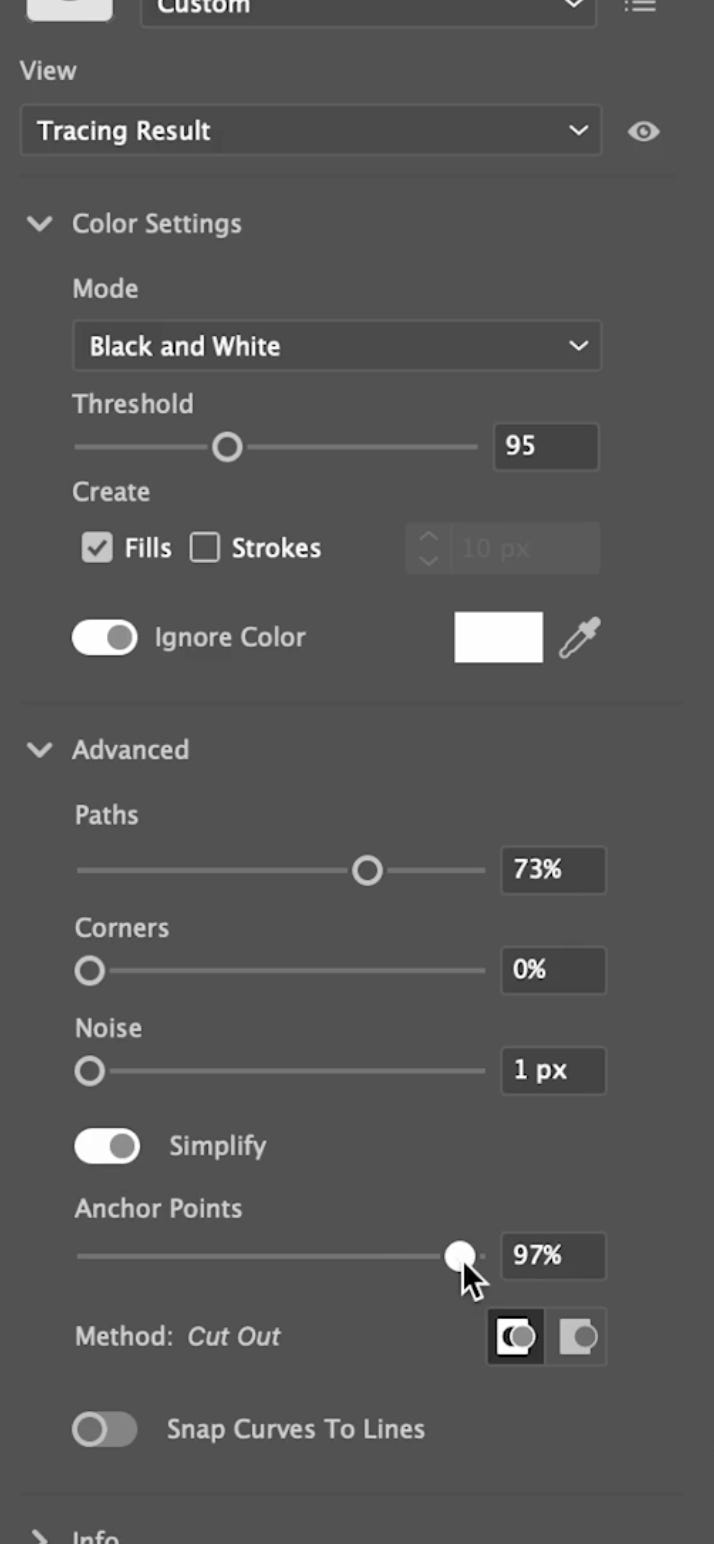The width and height of the screenshot is (714, 1544).
Task: Collapse the Advanced section
Action: (40, 750)
